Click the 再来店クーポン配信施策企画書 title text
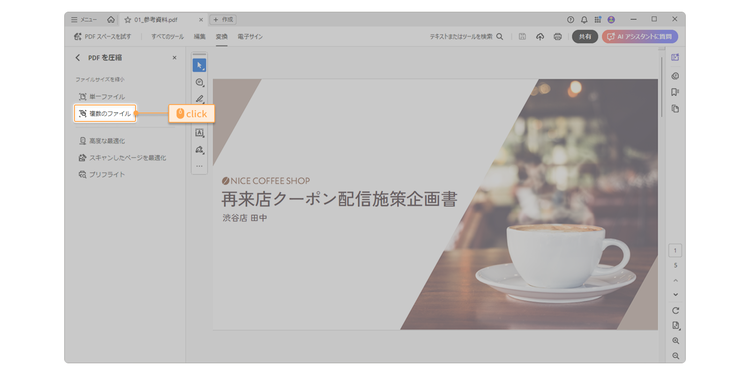Screen dimensions: 750x375 click(x=339, y=199)
